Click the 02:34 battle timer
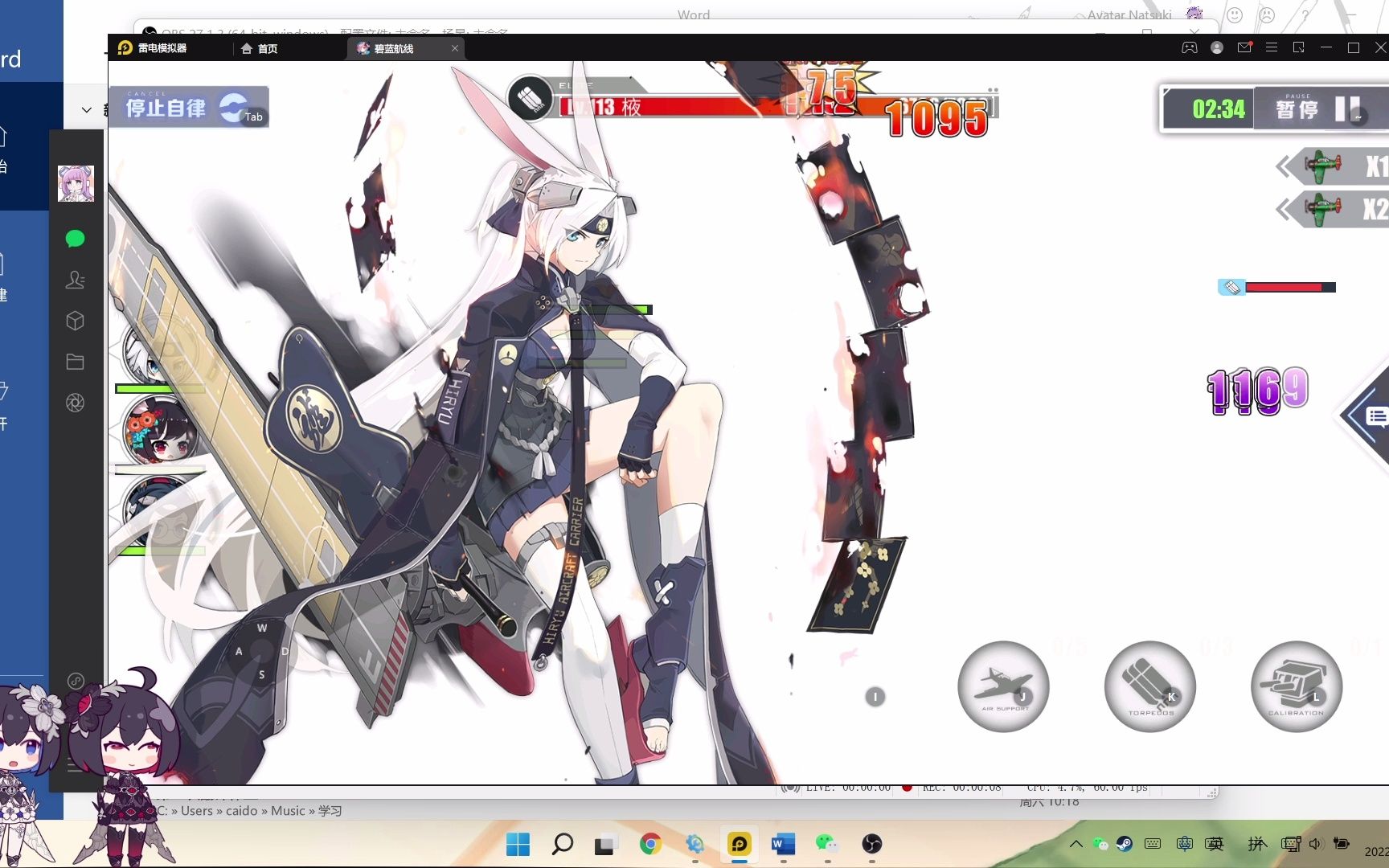1389x868 pixels. click(x=1219, y=109)
